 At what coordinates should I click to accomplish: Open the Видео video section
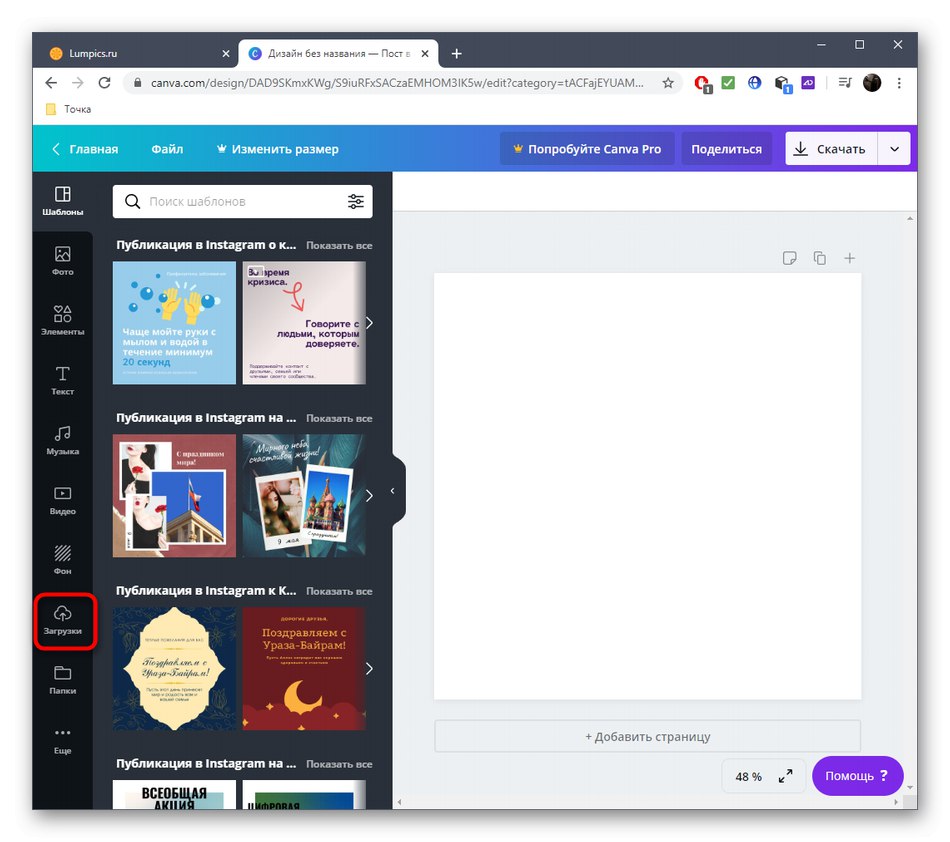(x=62, y=500)
